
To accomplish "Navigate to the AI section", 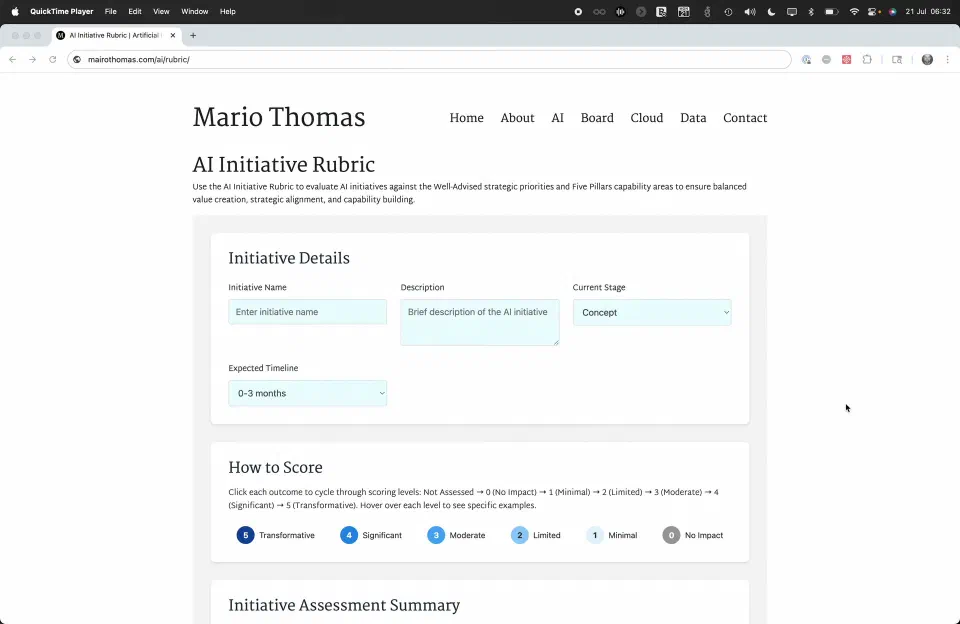I will pos(557,118).
